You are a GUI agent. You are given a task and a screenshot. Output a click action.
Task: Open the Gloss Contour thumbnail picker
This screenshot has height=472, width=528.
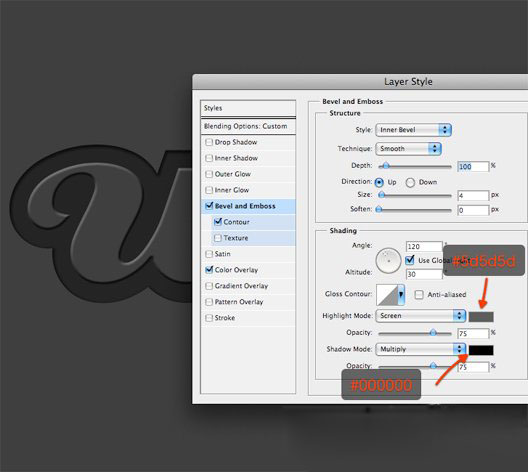click(x=387, y=295)
